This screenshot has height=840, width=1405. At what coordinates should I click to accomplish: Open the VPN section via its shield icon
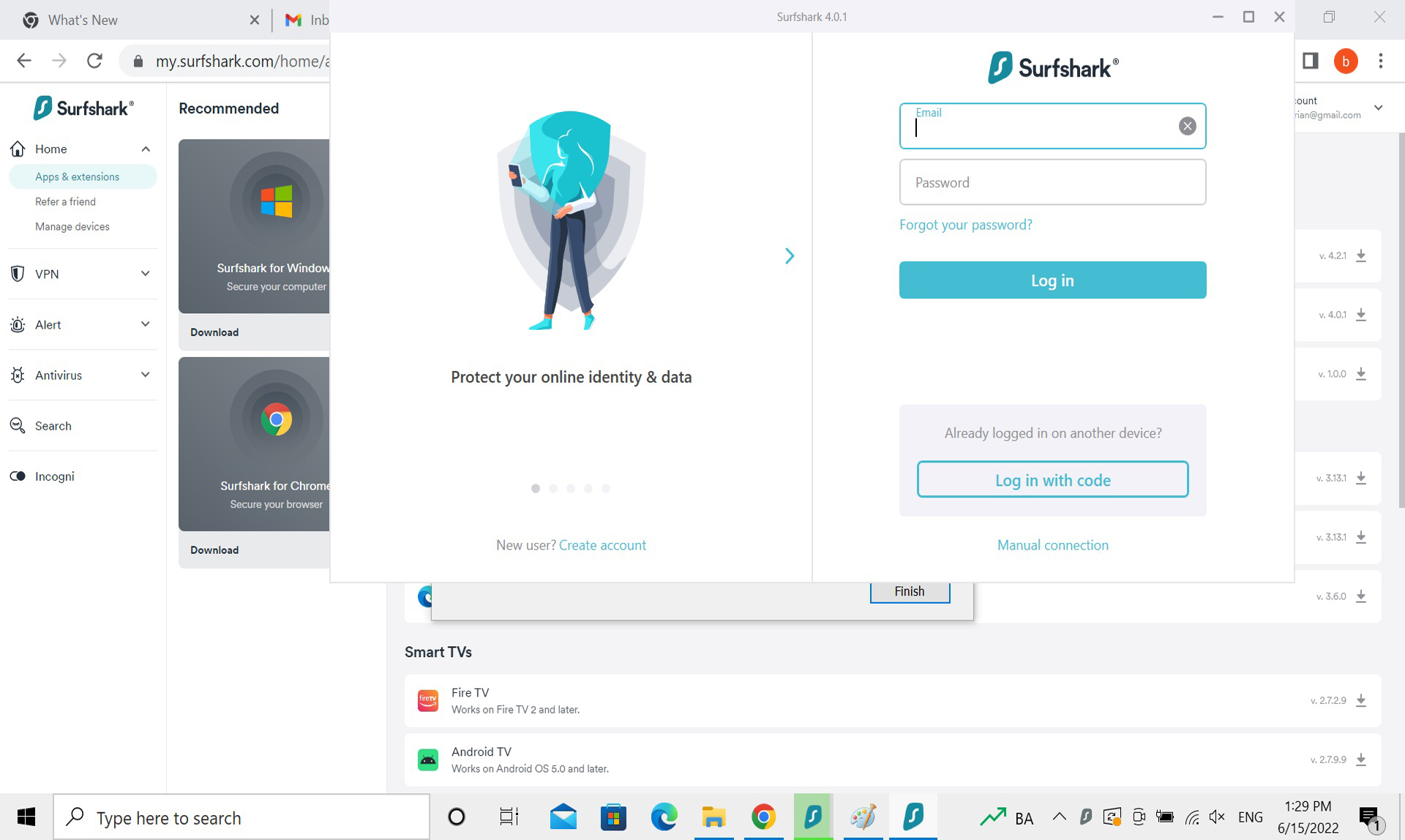(x=18, y=274)
